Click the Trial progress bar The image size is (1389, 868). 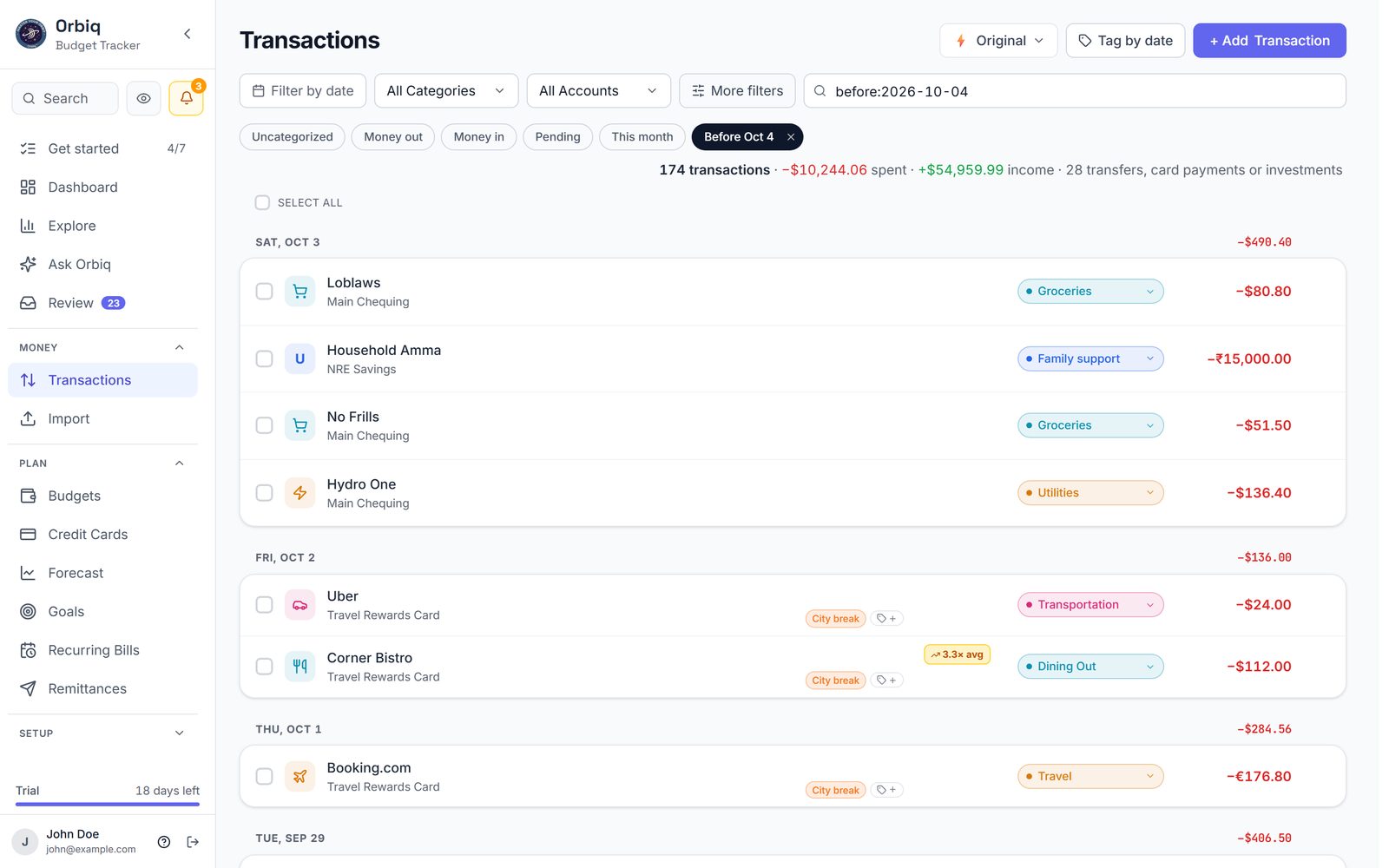click(x=108, y=805)
